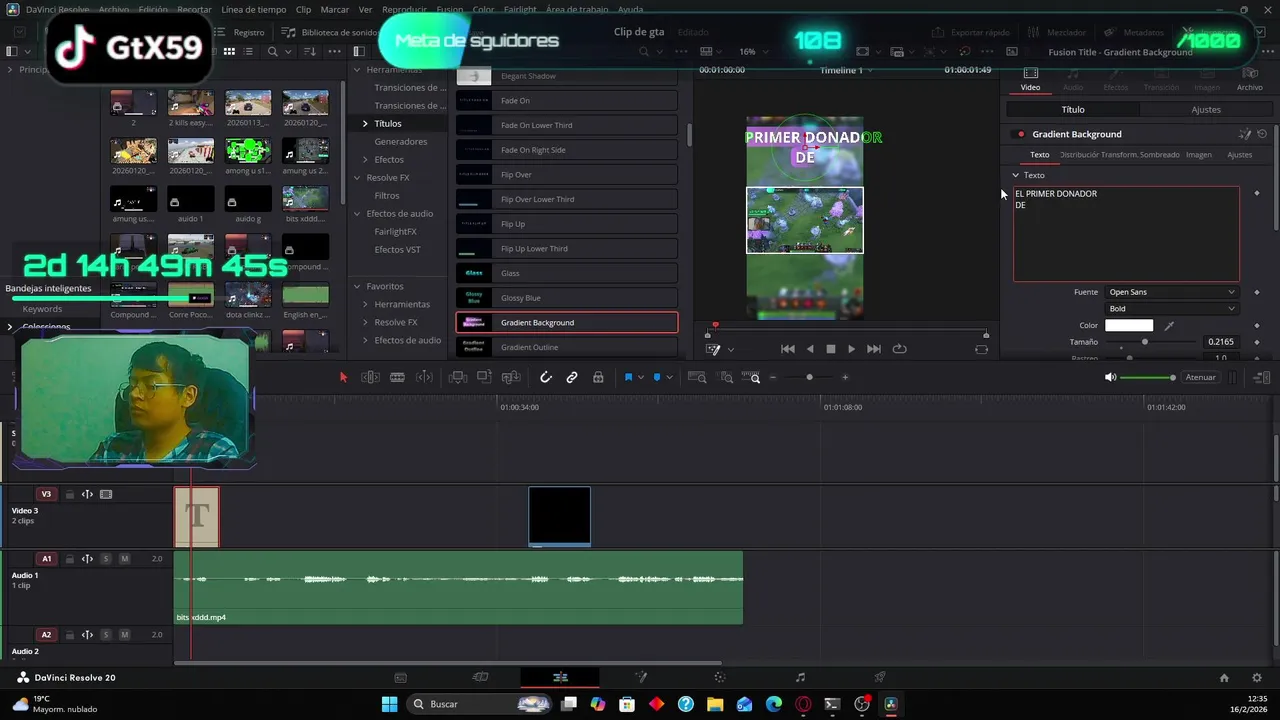This screenshot has height=720, width=1280.
Task: Adjust the green monitor volume slider
Action: tap(1148, 377)
